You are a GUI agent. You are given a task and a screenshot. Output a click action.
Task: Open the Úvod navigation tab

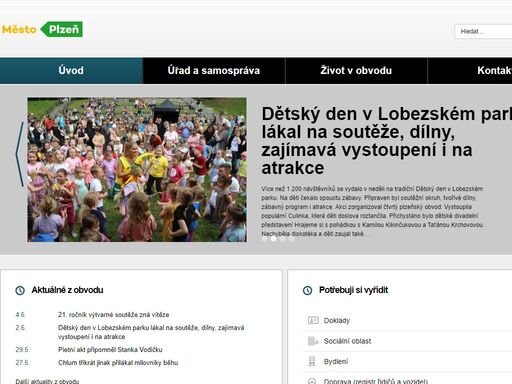click(x=71, y=71)
